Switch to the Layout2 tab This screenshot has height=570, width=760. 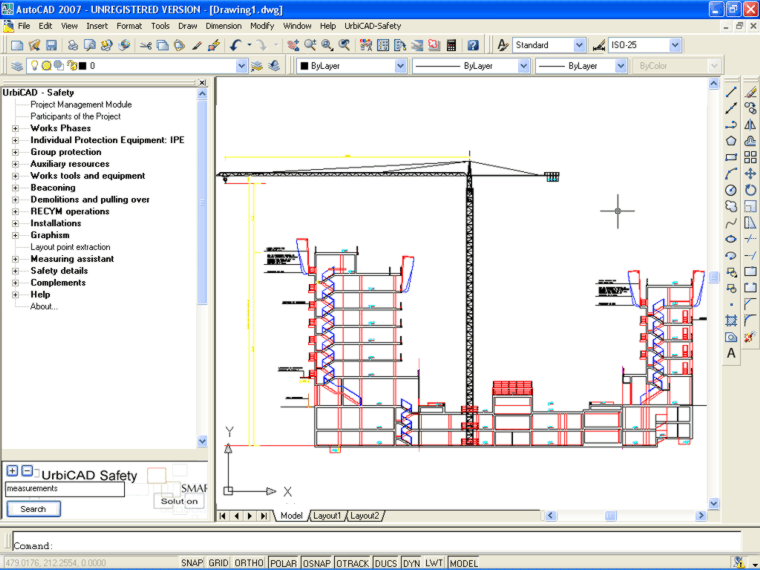point(364,516)
